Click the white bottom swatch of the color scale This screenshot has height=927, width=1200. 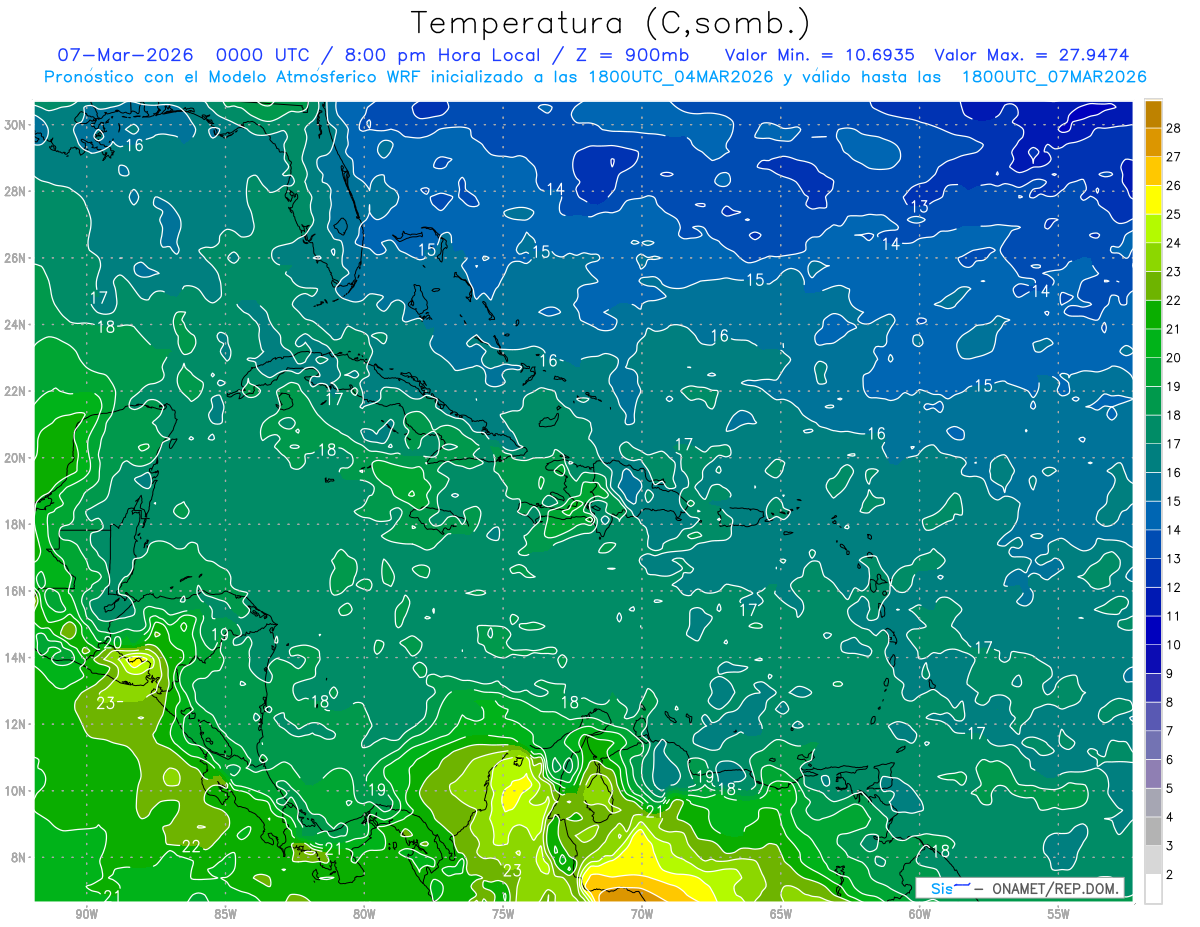[x=1153, y=889]
